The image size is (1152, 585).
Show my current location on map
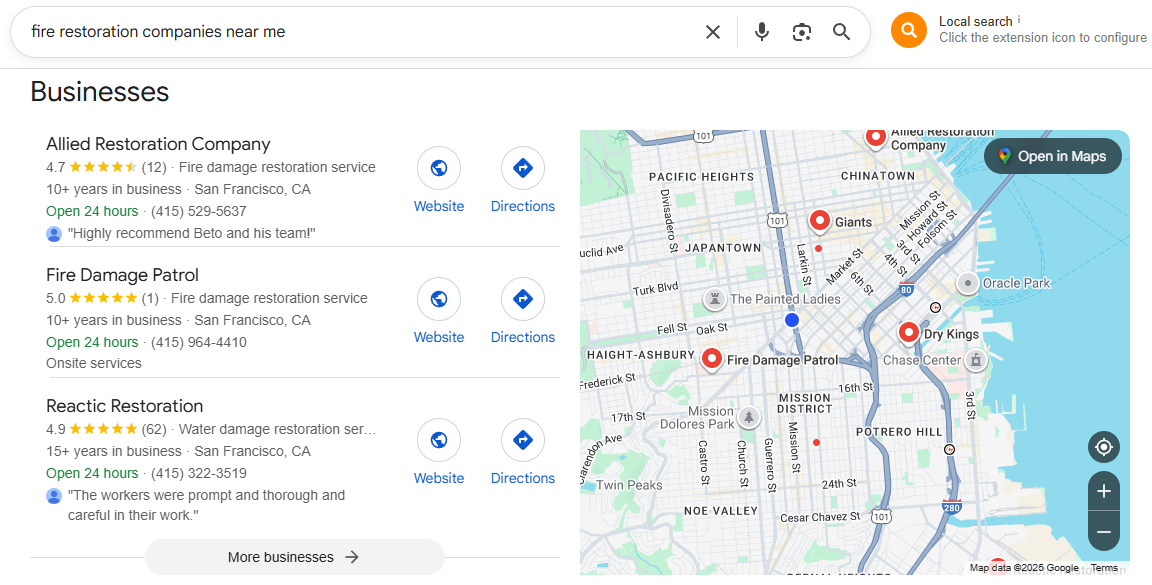1104,447
